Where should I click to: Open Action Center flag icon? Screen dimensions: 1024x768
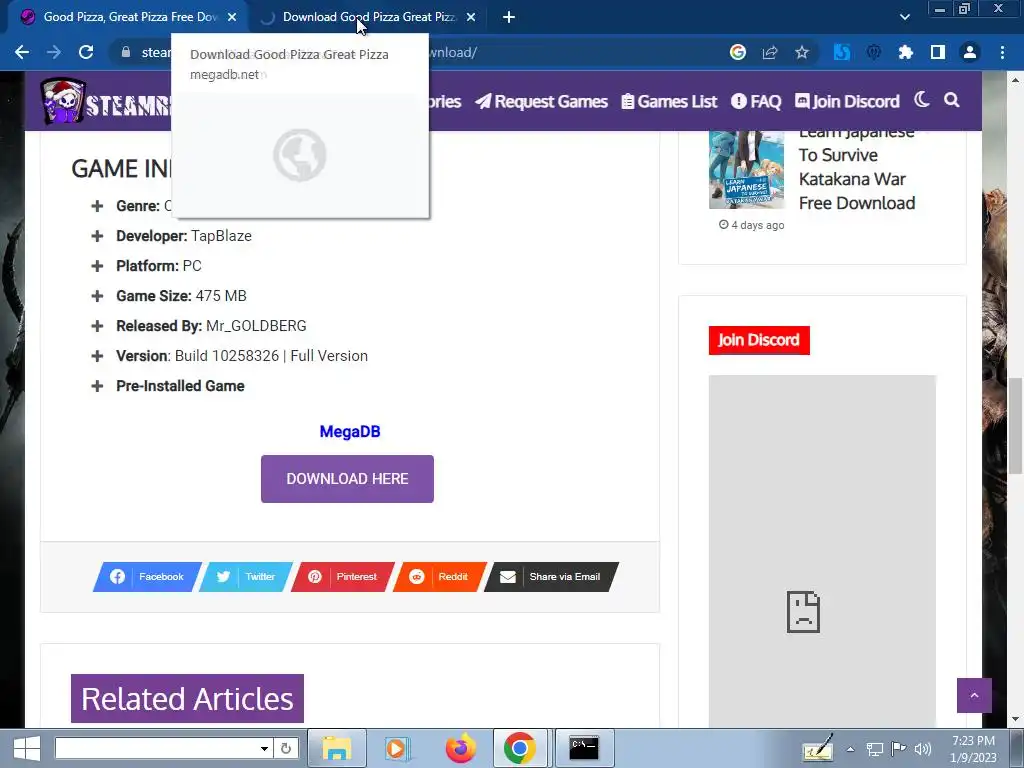click(x=899, y=749)
